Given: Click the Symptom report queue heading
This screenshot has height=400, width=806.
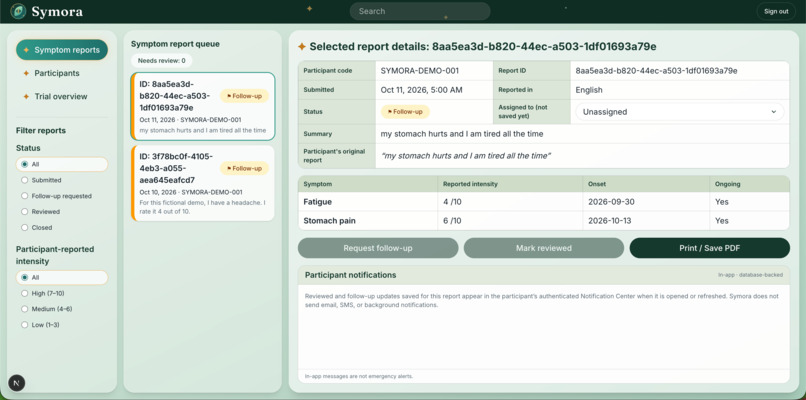Looking at the screenshot, I should (x=175, y=44).
